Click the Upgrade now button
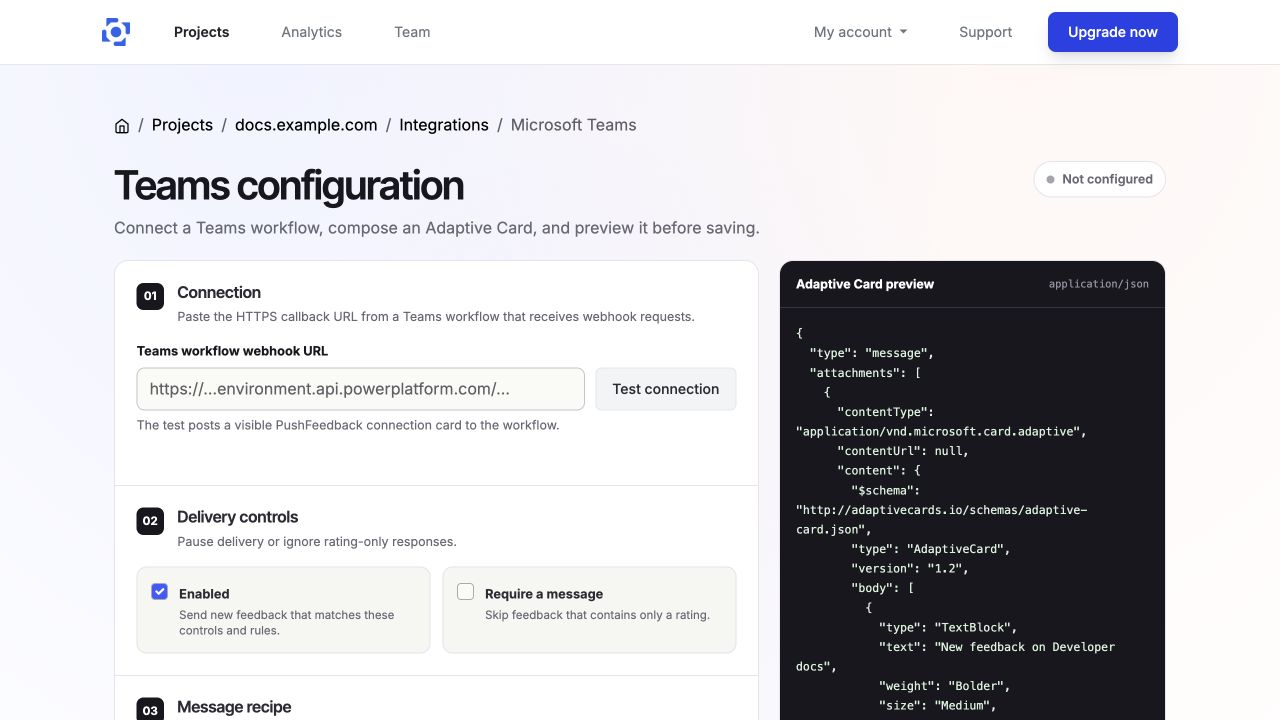The width and height of the screenshot is (1280, 720). 1113,32
